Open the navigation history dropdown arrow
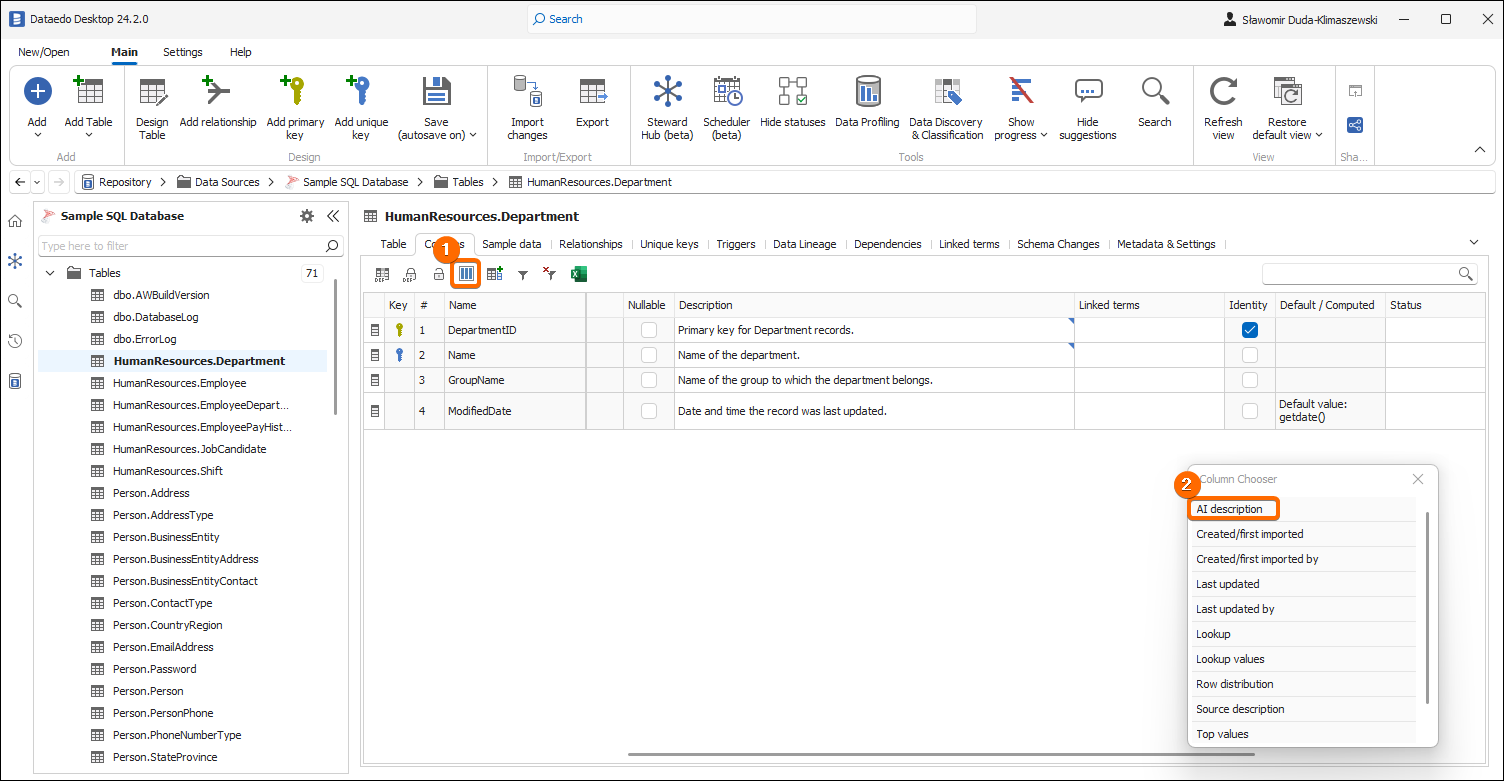 (x=37, y=182)
